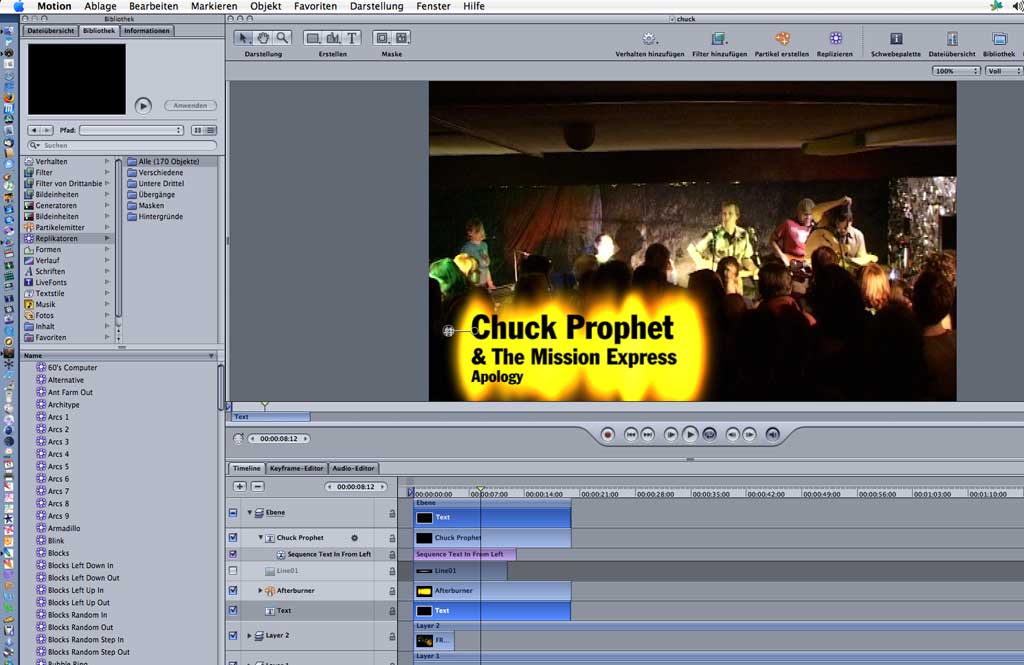The image size is (1024, 665).
Task: Open Dateiübersicht from toolbar
Action: (x=952, y=39)
